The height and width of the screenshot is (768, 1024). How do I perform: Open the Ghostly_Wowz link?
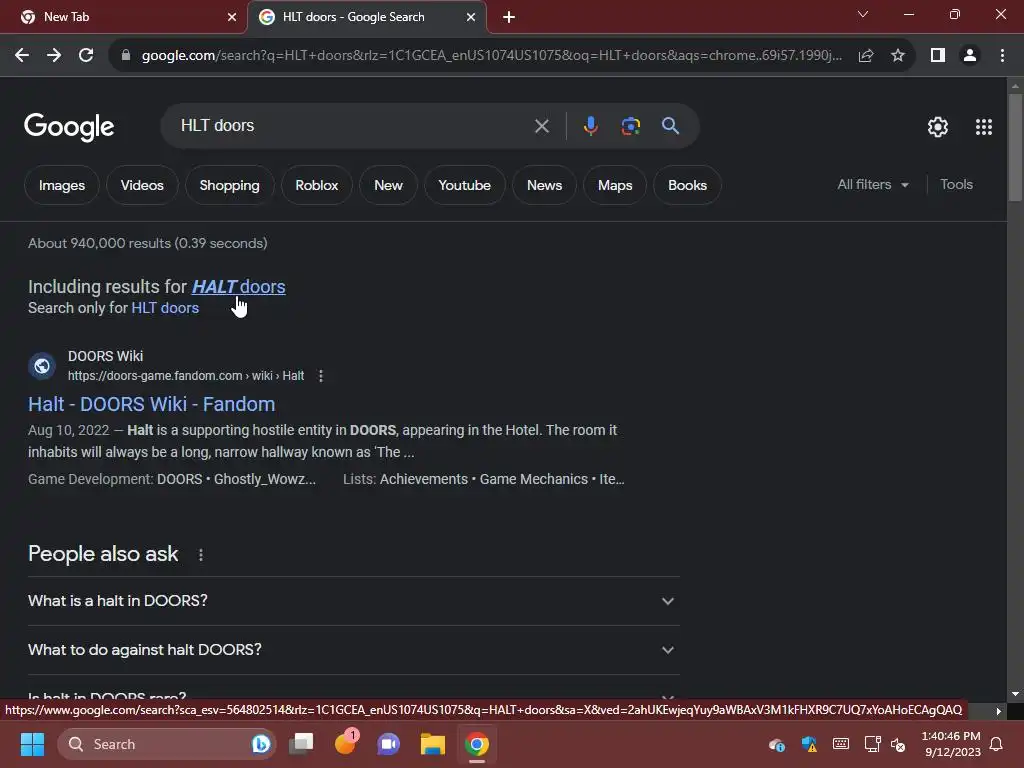(265, 479)
